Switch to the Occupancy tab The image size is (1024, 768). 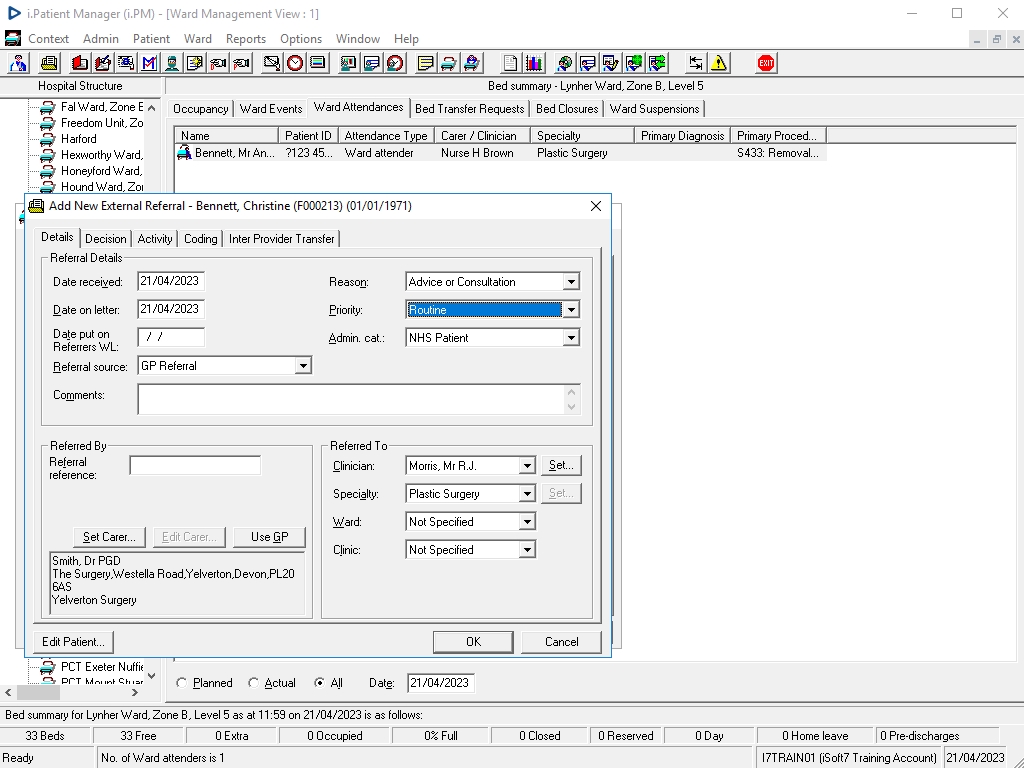click(x=200, y=109)
